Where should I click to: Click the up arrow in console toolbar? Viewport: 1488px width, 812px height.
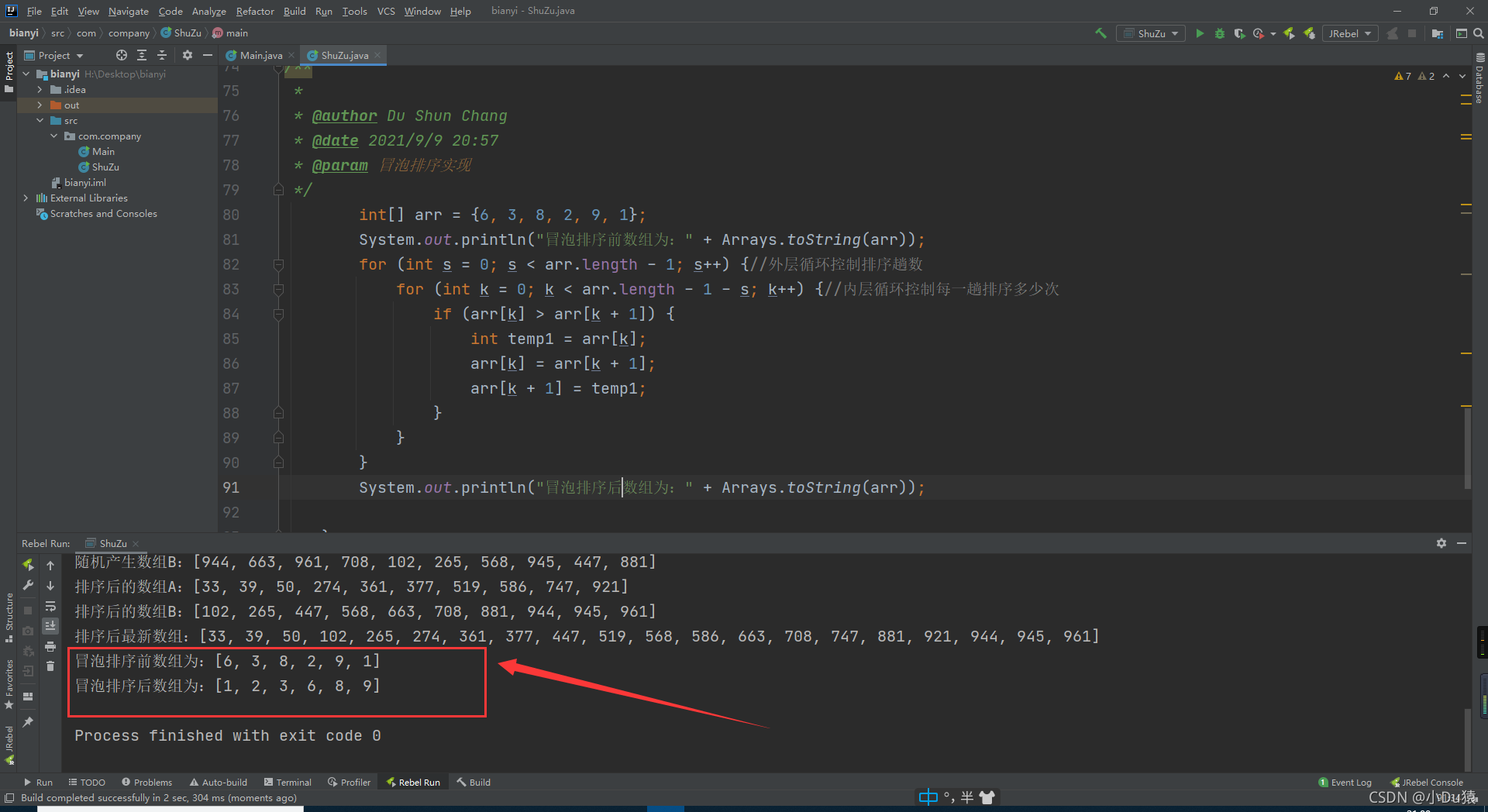(x=50, y=566)
